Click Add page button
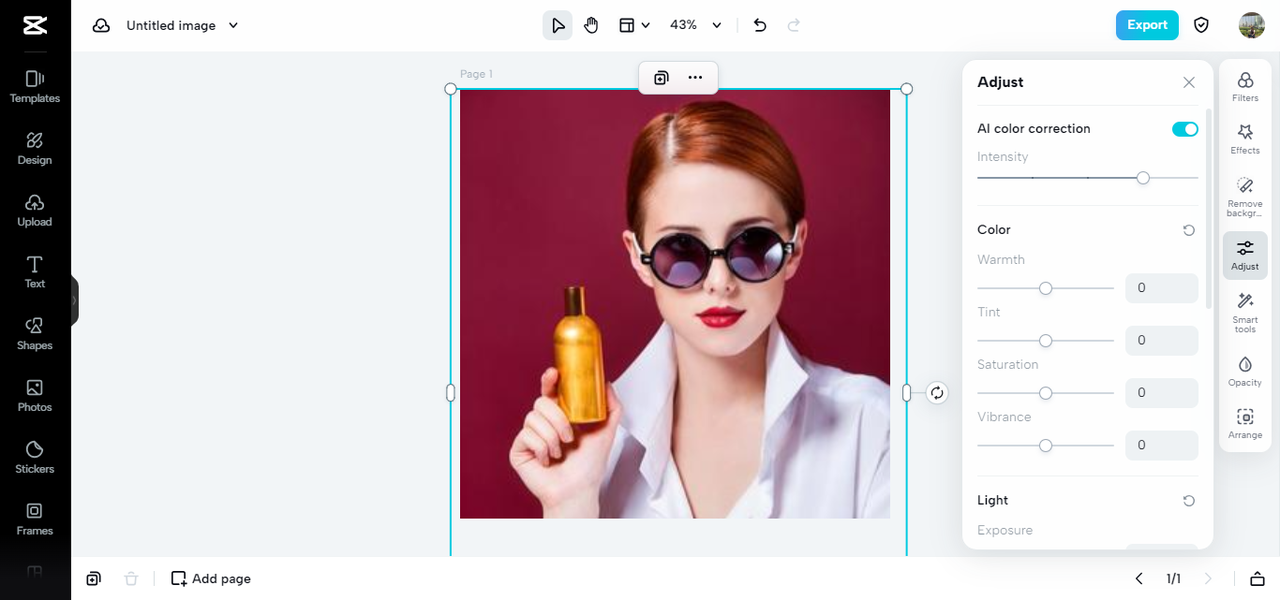 pyautogui.click(x=211, y=578)
